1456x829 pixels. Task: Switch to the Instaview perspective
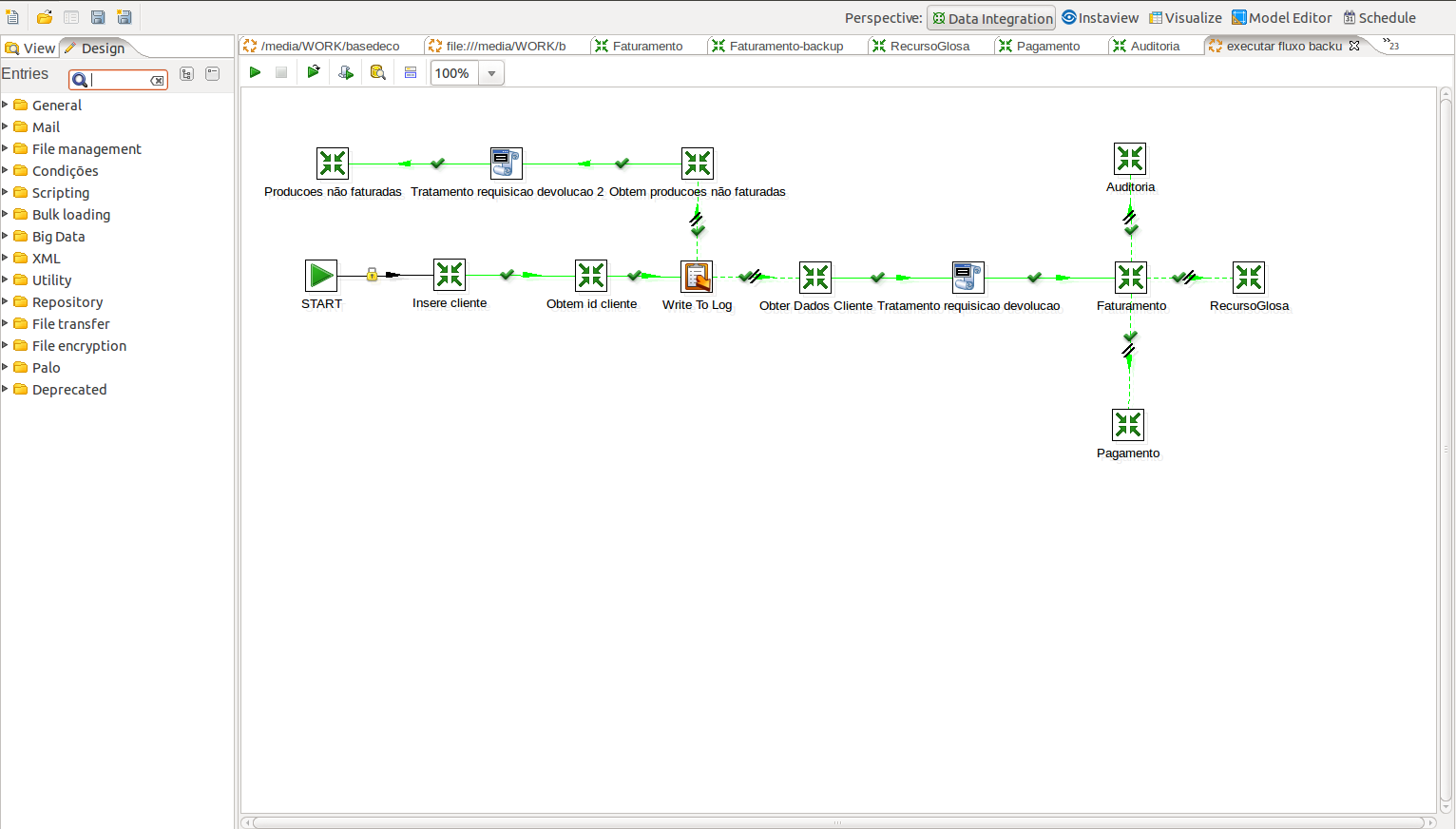(x=1100, y=18)
